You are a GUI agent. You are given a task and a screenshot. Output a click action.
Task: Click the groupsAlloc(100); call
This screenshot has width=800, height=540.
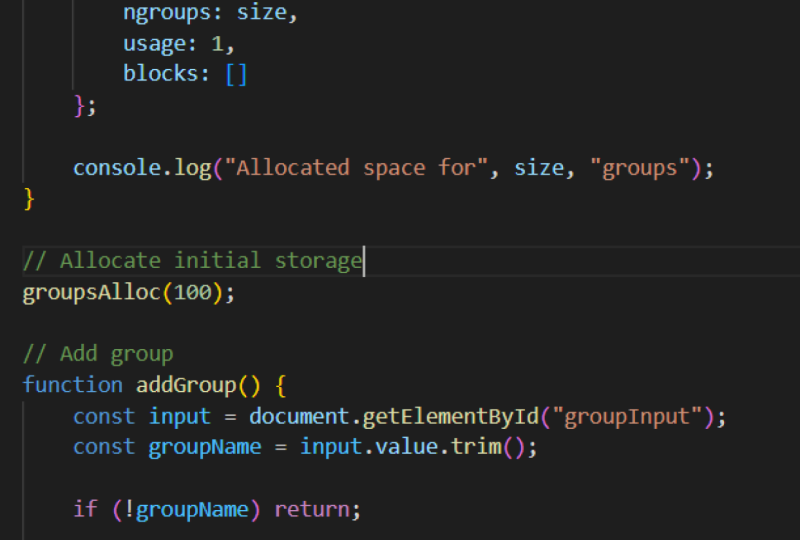129,293
